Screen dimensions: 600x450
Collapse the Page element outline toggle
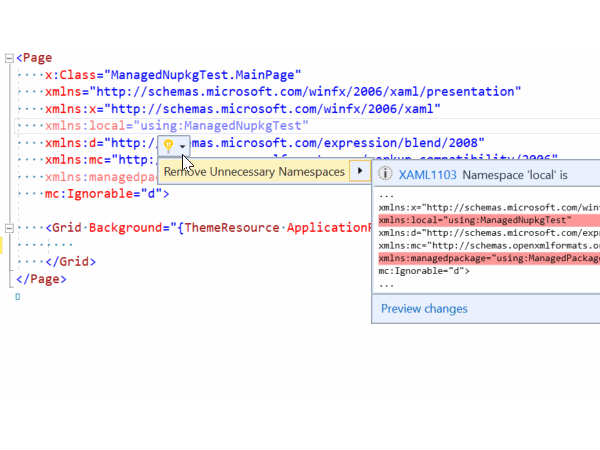[9, 59]
